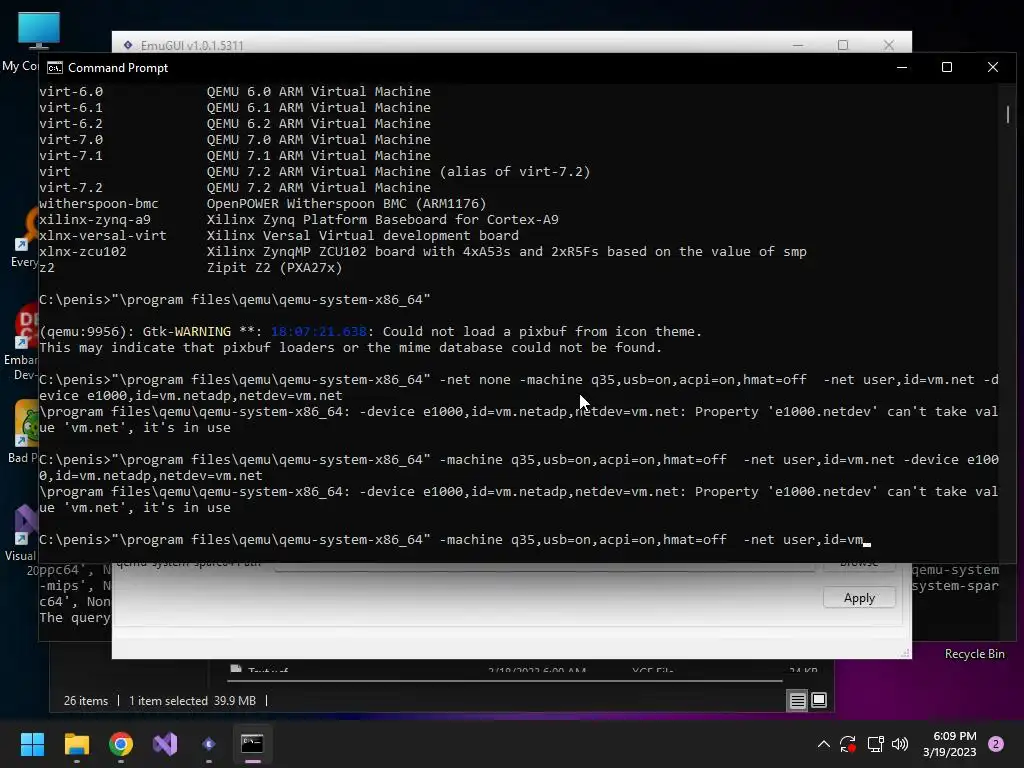Maximize the EmuGUI window
The height and width of the screenshot is (768, 1024).
[x=843, y=45]
